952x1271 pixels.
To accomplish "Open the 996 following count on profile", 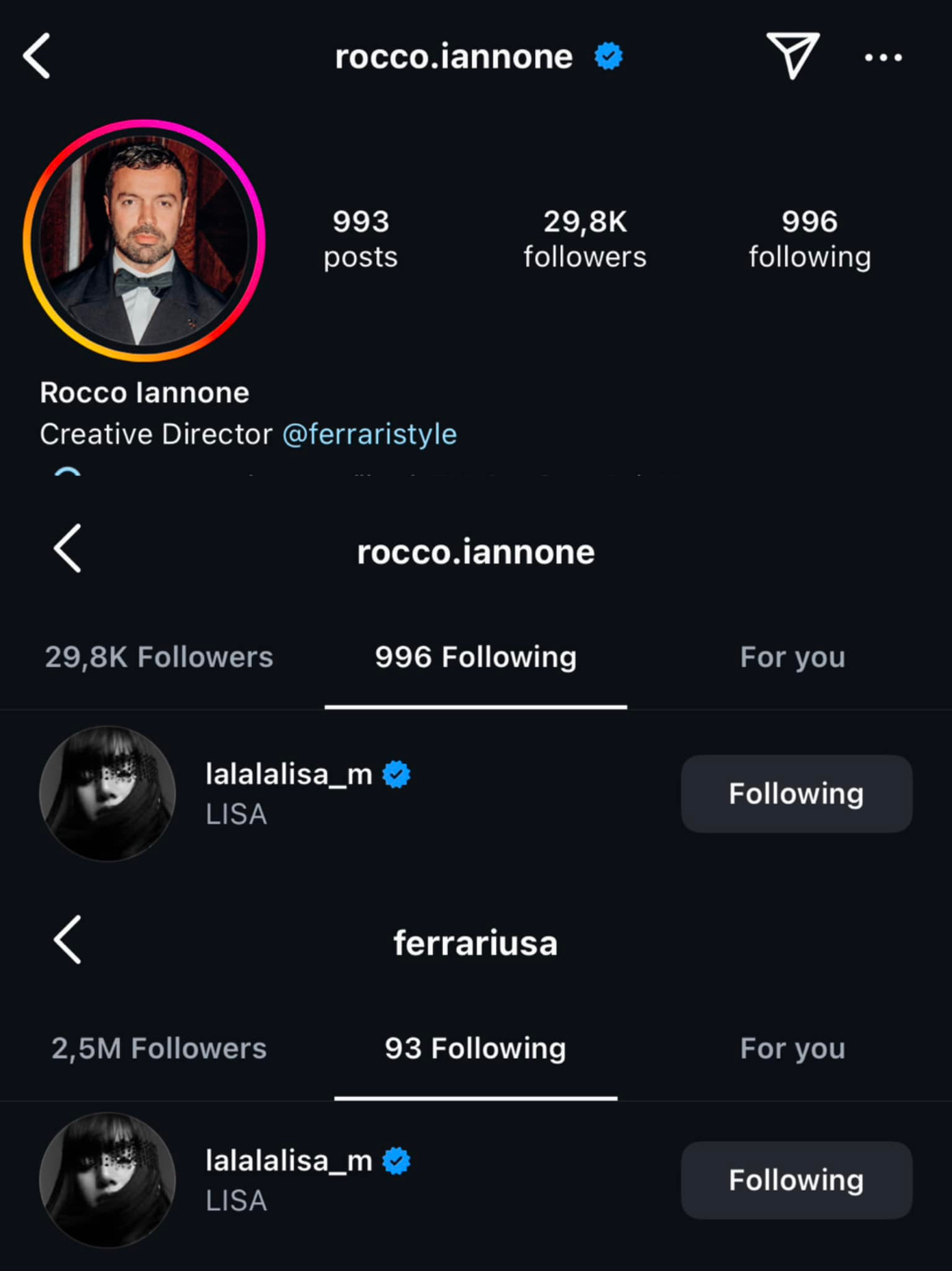I will point(810,239).
